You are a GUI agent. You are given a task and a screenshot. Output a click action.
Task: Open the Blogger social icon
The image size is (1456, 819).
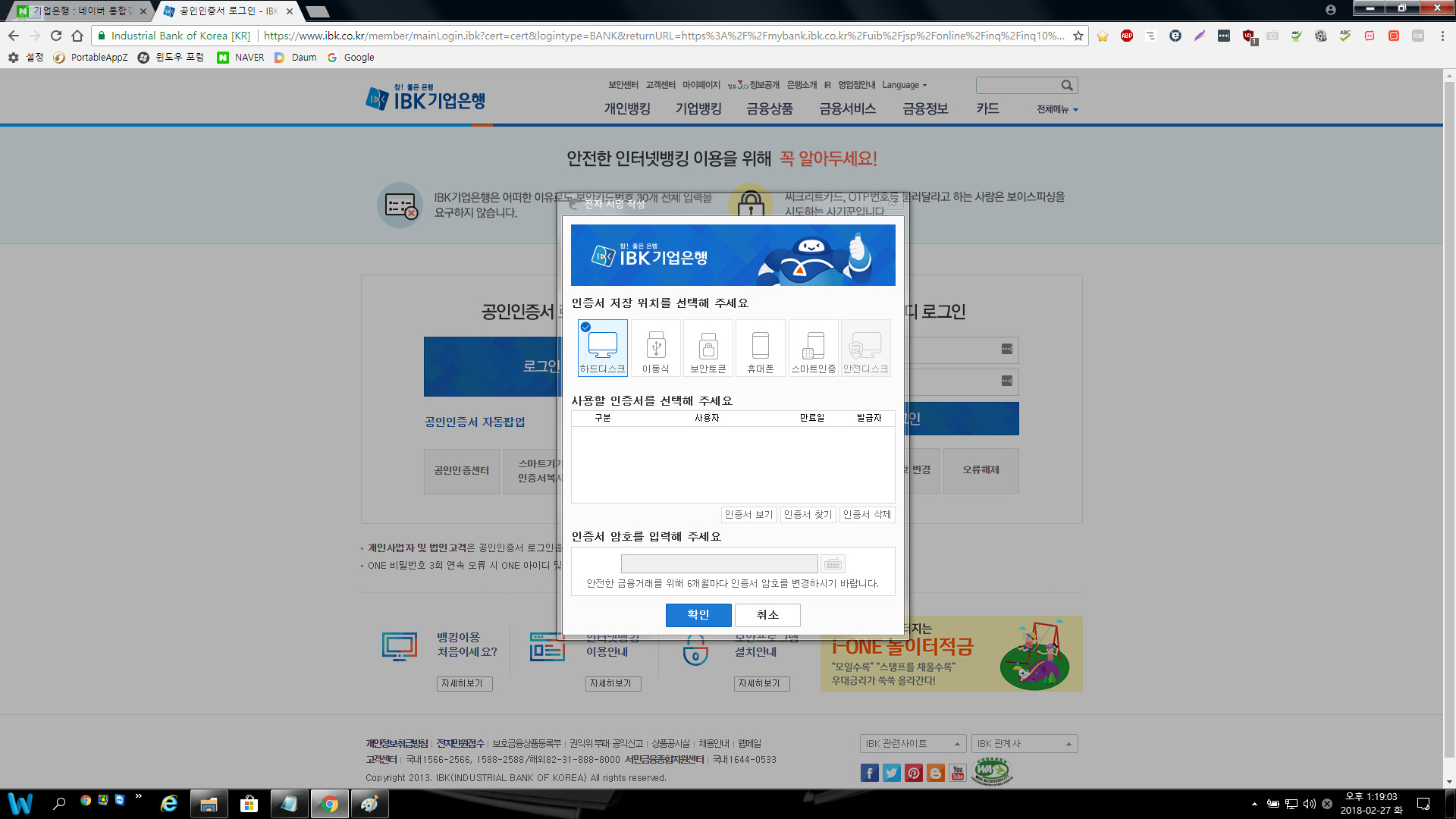pos(936,773)
